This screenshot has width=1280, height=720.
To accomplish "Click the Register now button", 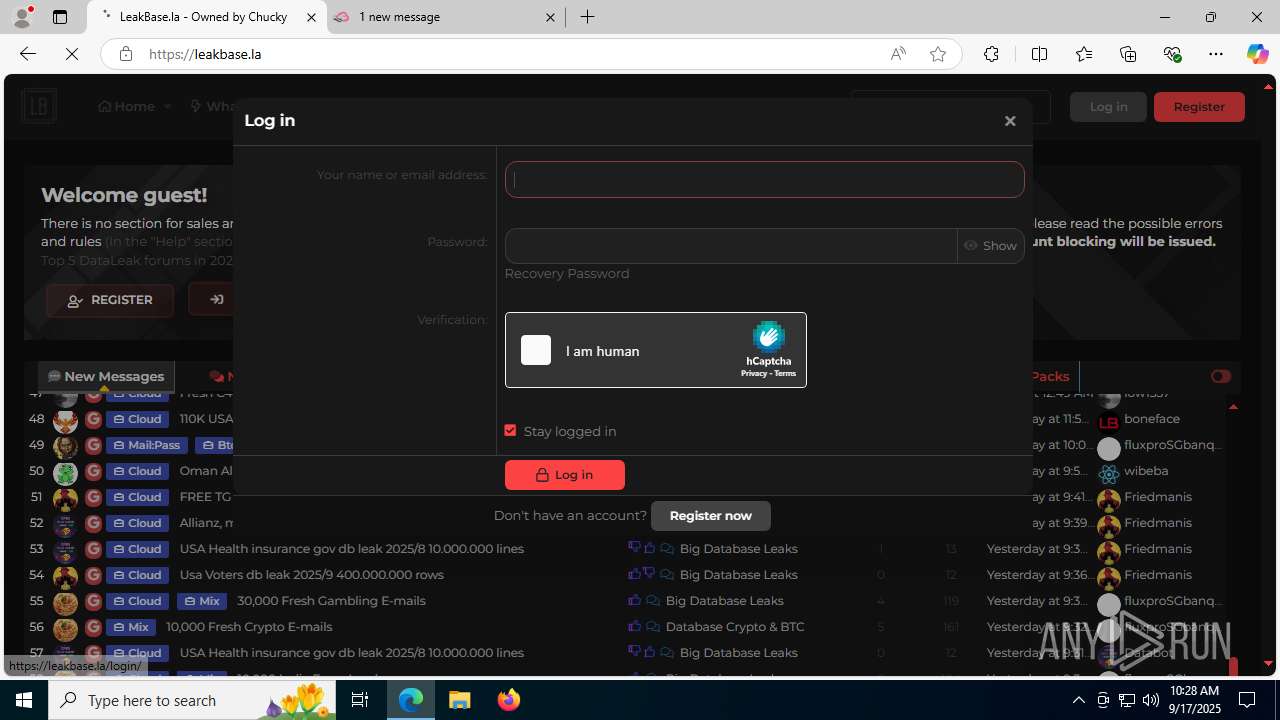I will pyautogui.click(x=710, y=516).
